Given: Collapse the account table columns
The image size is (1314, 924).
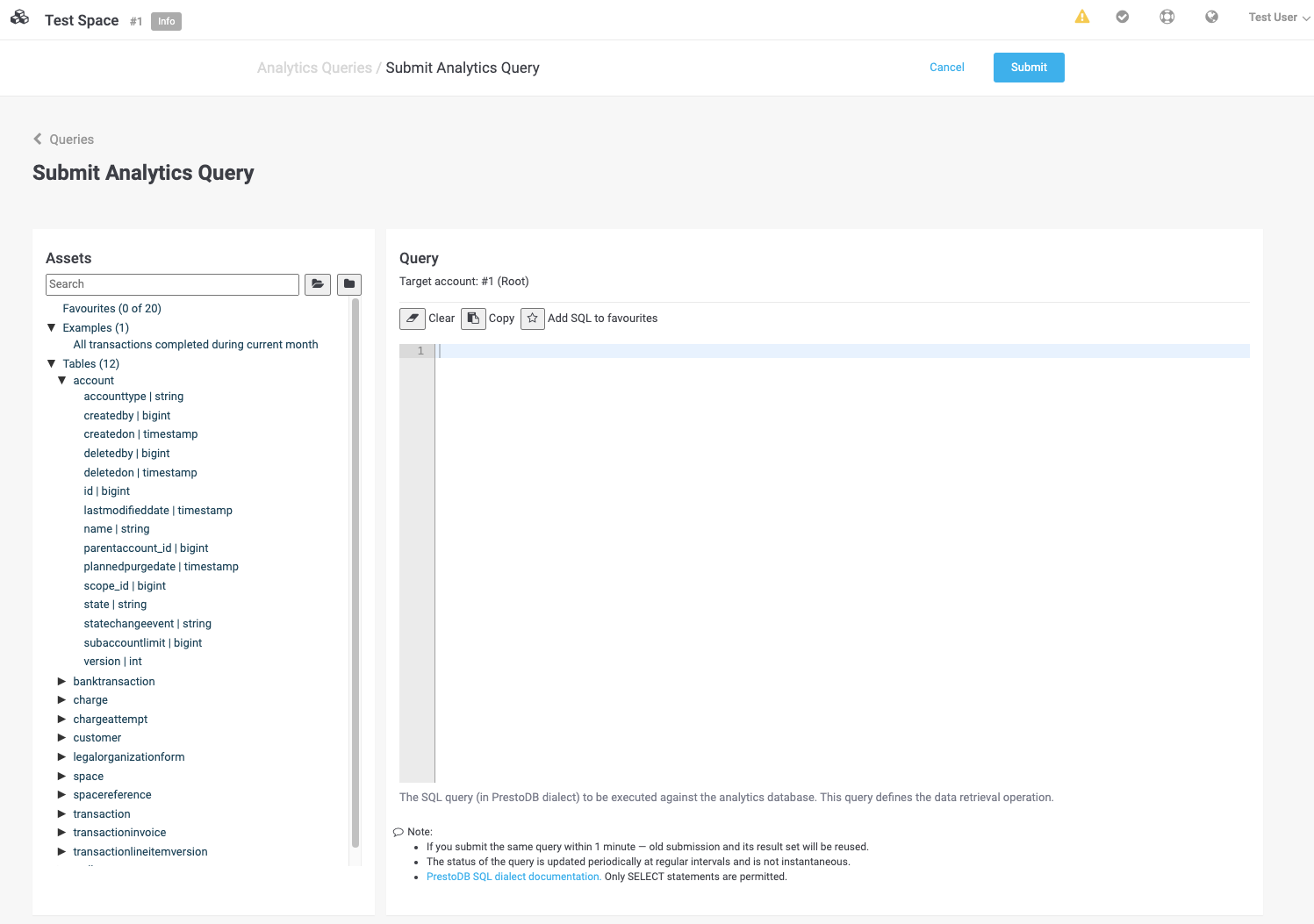Looking at the screenshot, I should coord(61,380).
